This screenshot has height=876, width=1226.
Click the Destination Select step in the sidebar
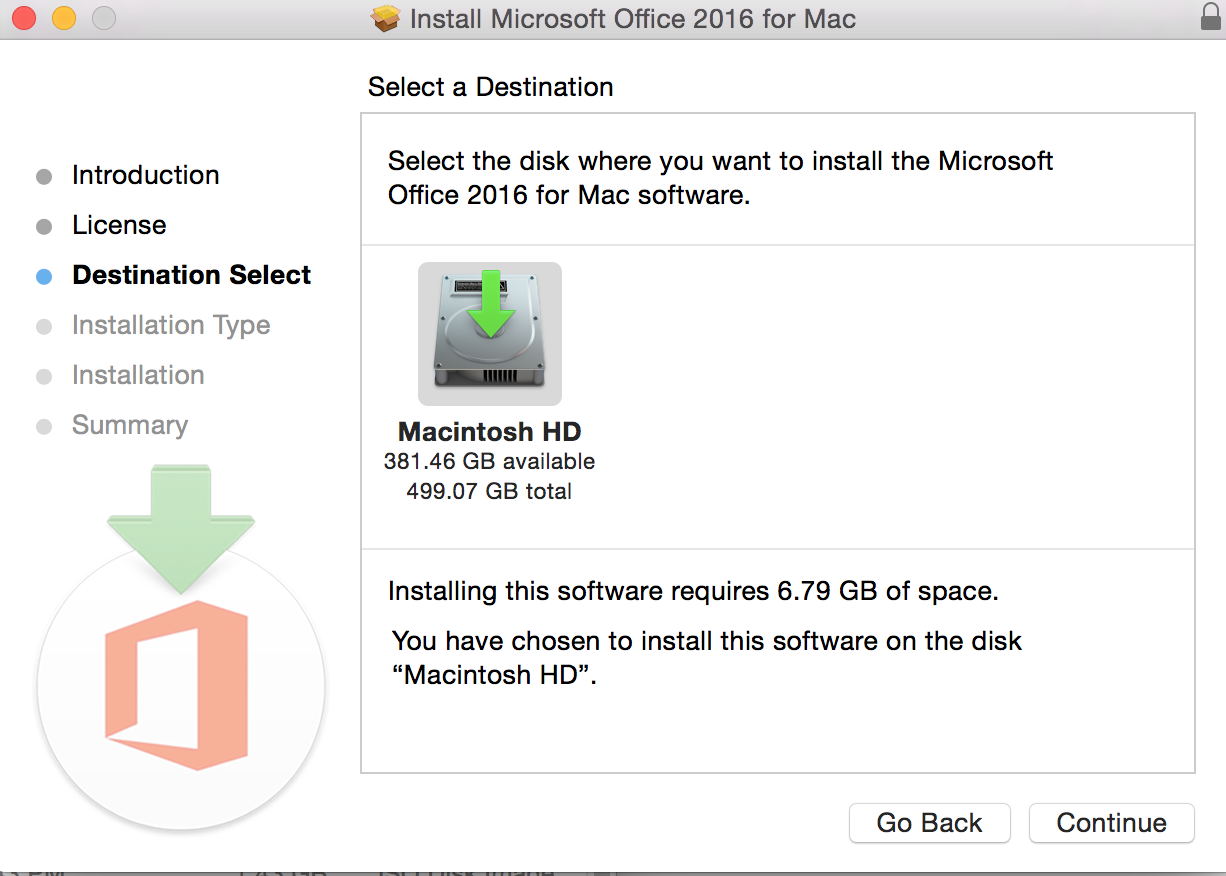click(192, 275)
